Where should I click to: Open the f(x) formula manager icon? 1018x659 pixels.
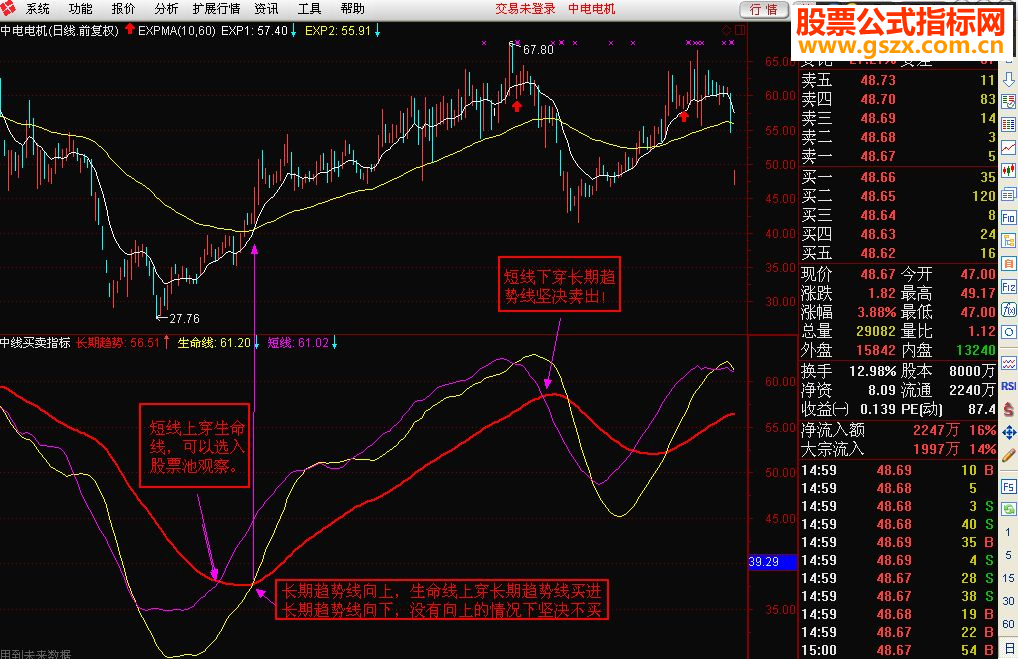click(1008, 309)
